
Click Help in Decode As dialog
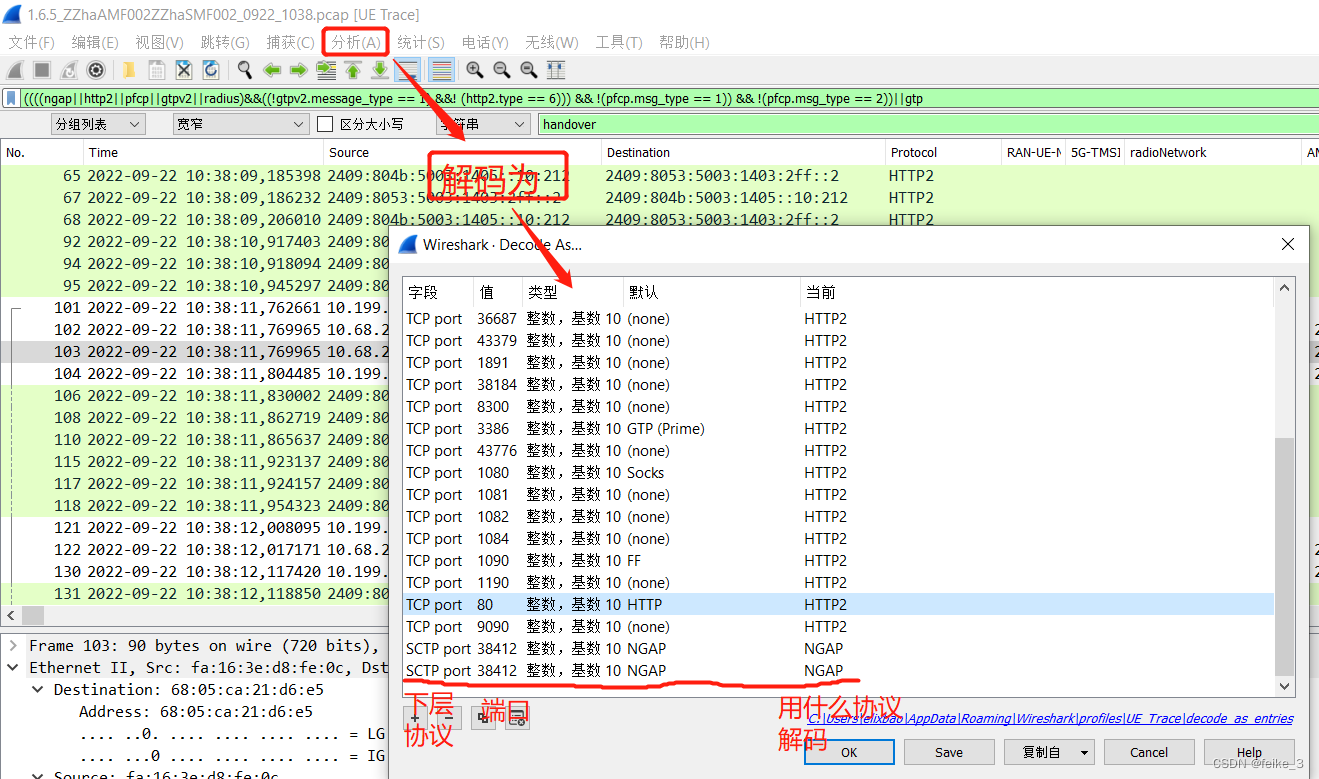(x=1249, y=752)
